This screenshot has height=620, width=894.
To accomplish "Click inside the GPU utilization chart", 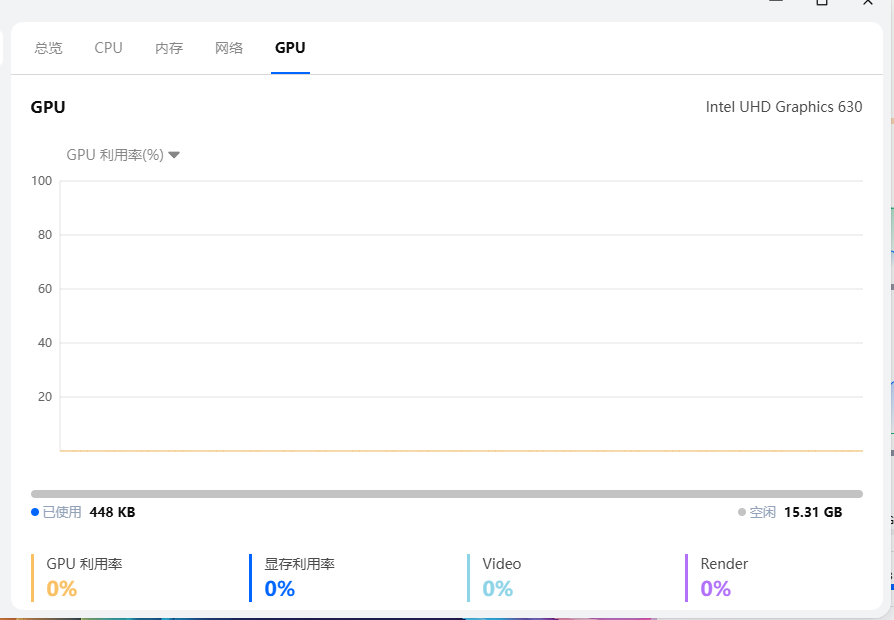I will [460, 315].
